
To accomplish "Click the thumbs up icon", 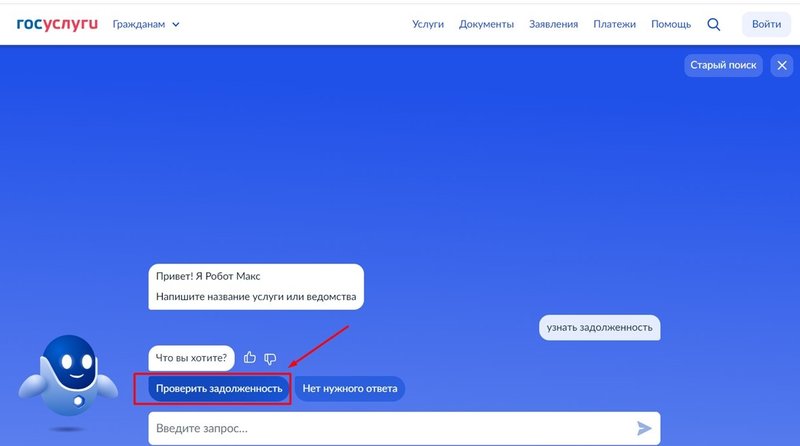I will [x=249, y=358].
